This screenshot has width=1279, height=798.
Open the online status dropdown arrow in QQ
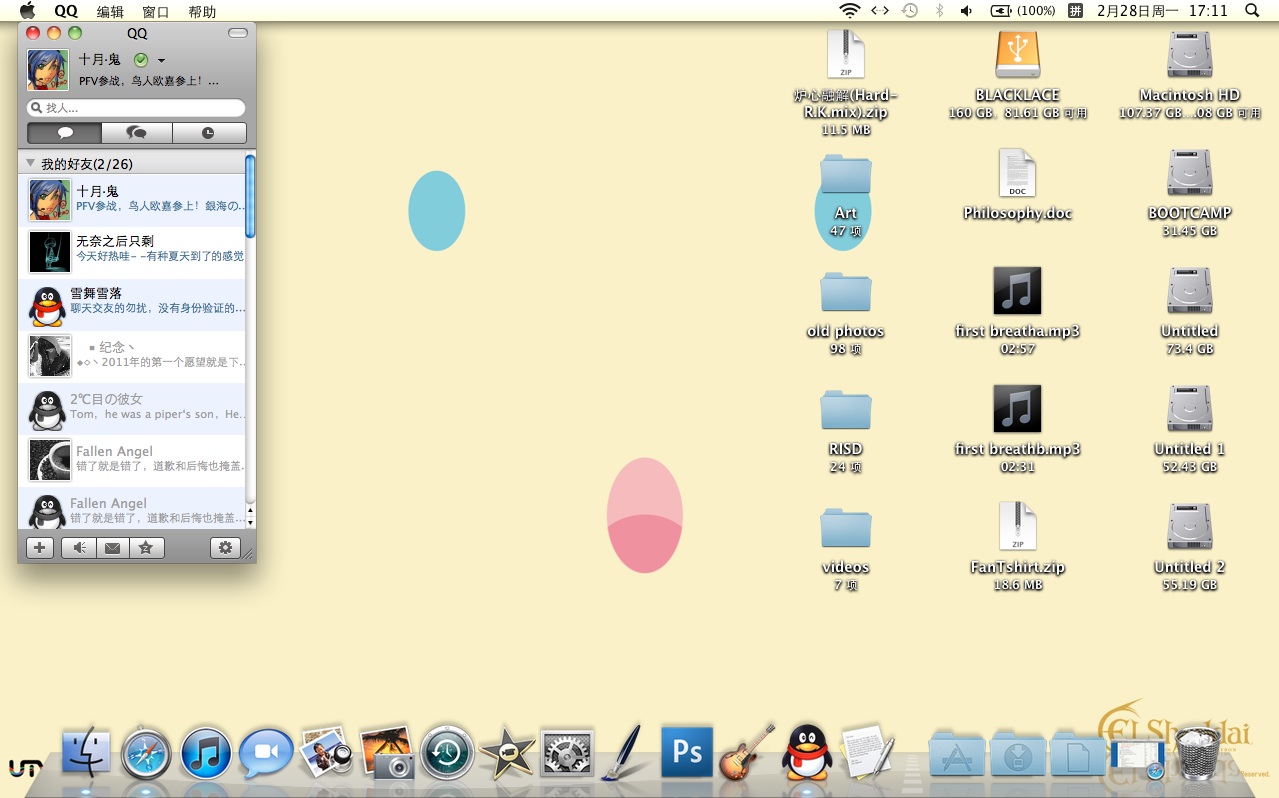(161, 60)
